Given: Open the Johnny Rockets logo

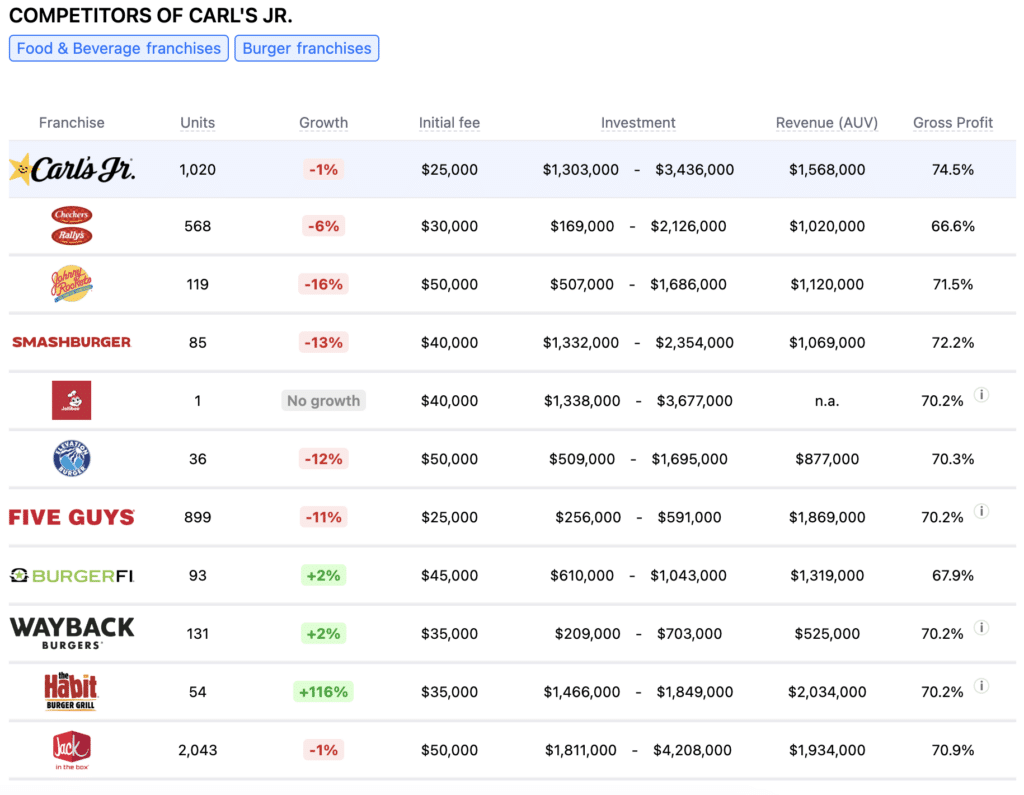Looking at the screenshot, I should (x=72, y=284).
